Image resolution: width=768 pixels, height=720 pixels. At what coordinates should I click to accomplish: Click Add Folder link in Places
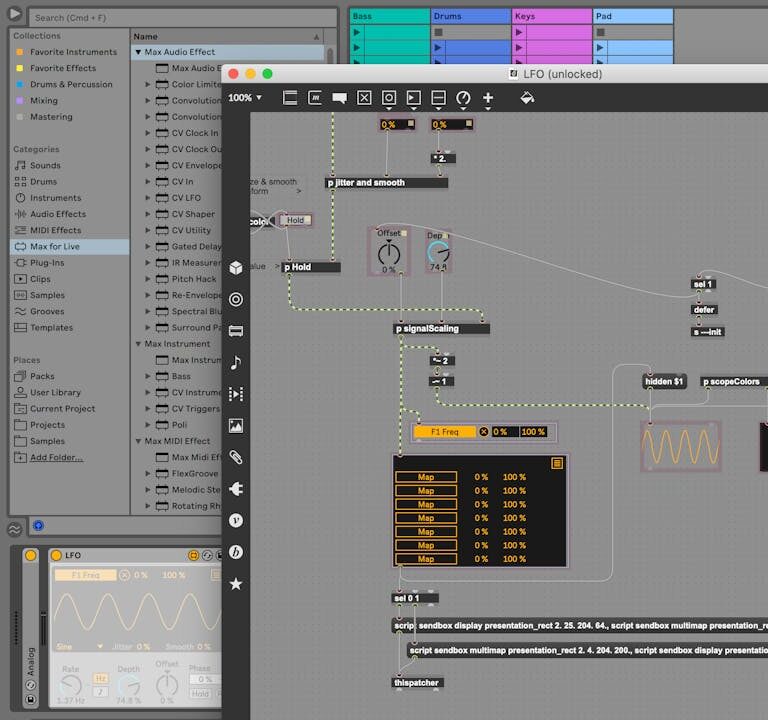56,457
